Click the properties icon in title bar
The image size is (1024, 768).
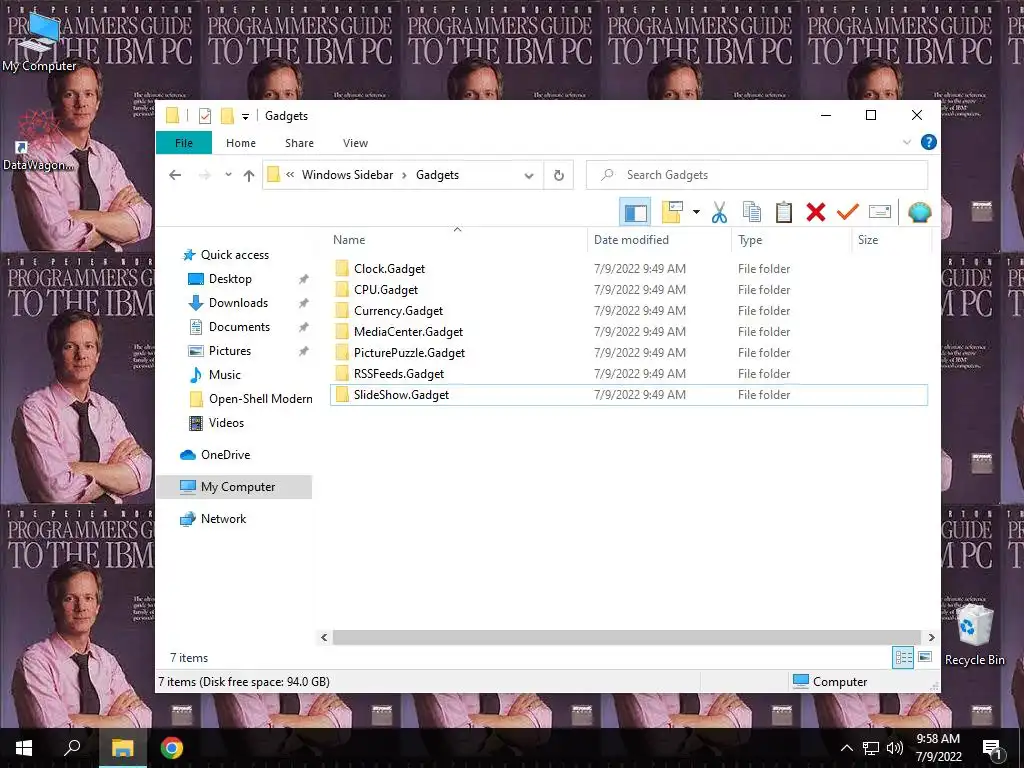(x=204, y=116)
